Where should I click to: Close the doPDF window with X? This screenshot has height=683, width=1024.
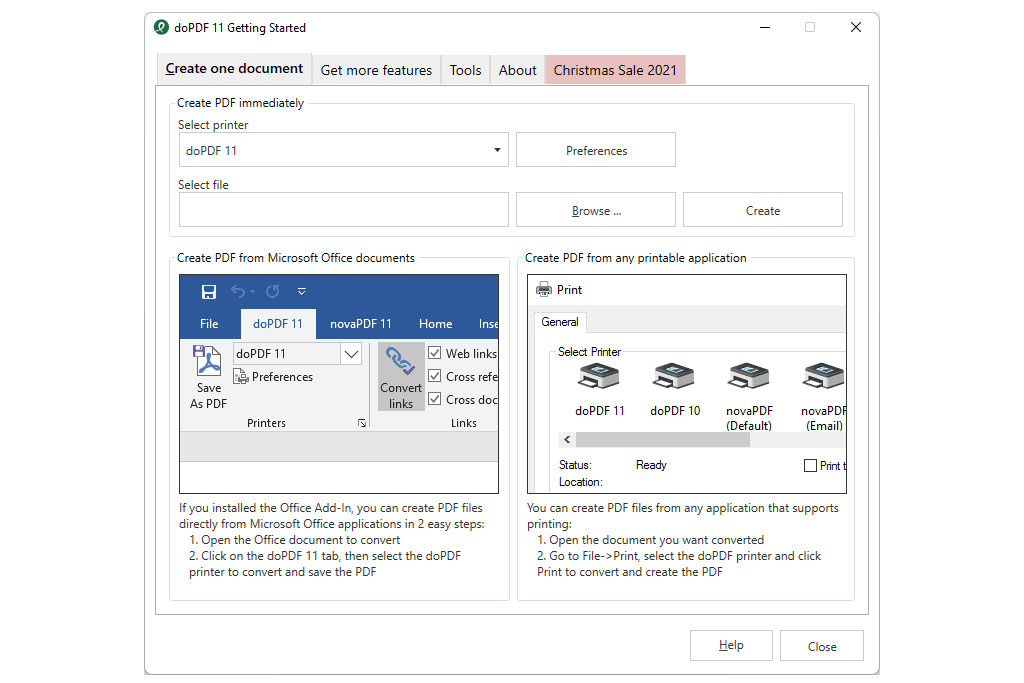pos(856,27)
